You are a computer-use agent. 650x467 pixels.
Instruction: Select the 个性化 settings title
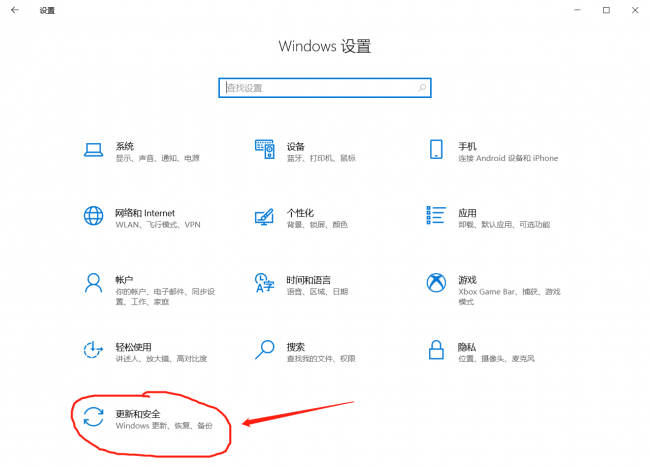pos(300,213)
